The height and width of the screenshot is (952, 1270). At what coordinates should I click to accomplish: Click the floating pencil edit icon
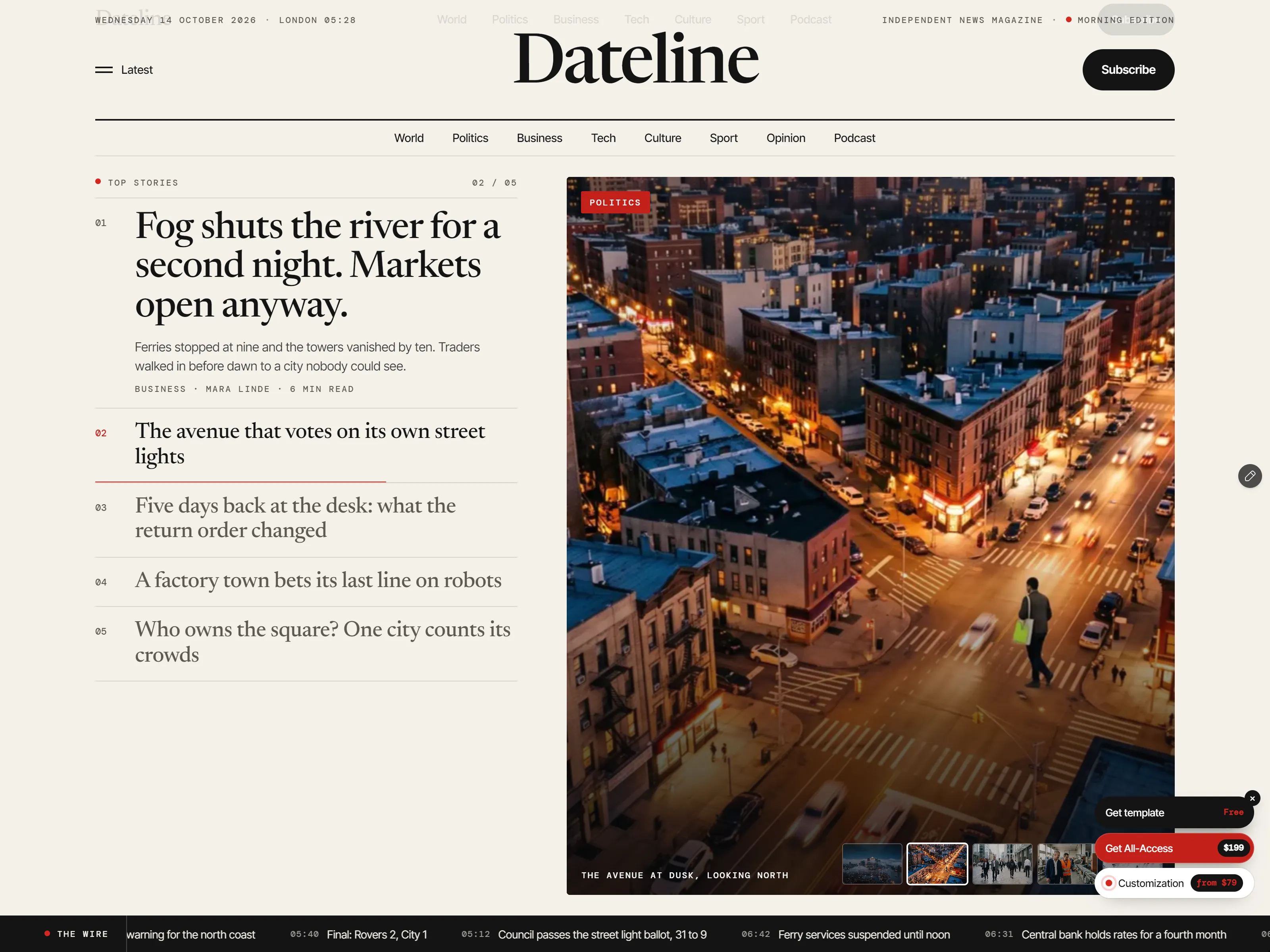coord(1249,476)
